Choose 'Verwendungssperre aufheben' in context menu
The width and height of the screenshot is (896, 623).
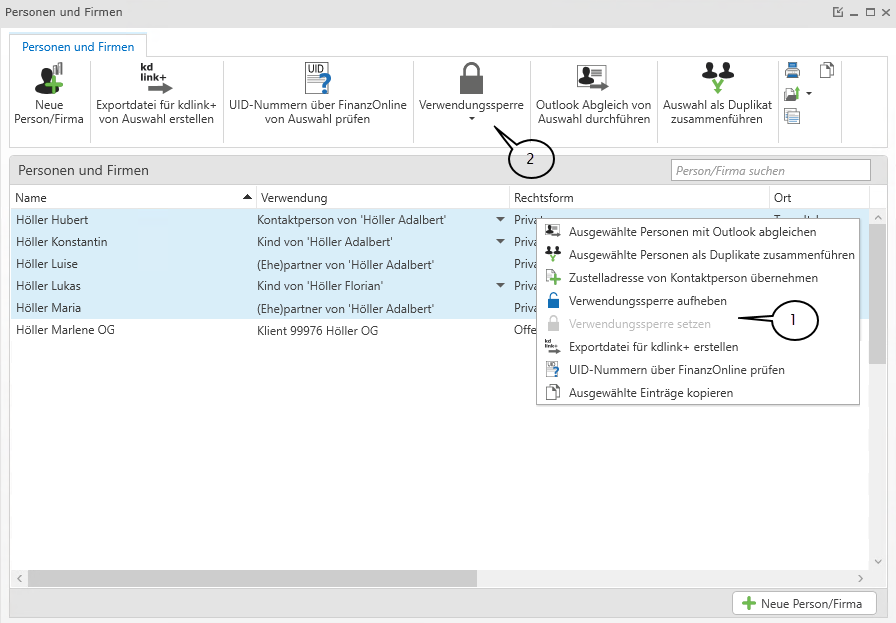point(647,300)
